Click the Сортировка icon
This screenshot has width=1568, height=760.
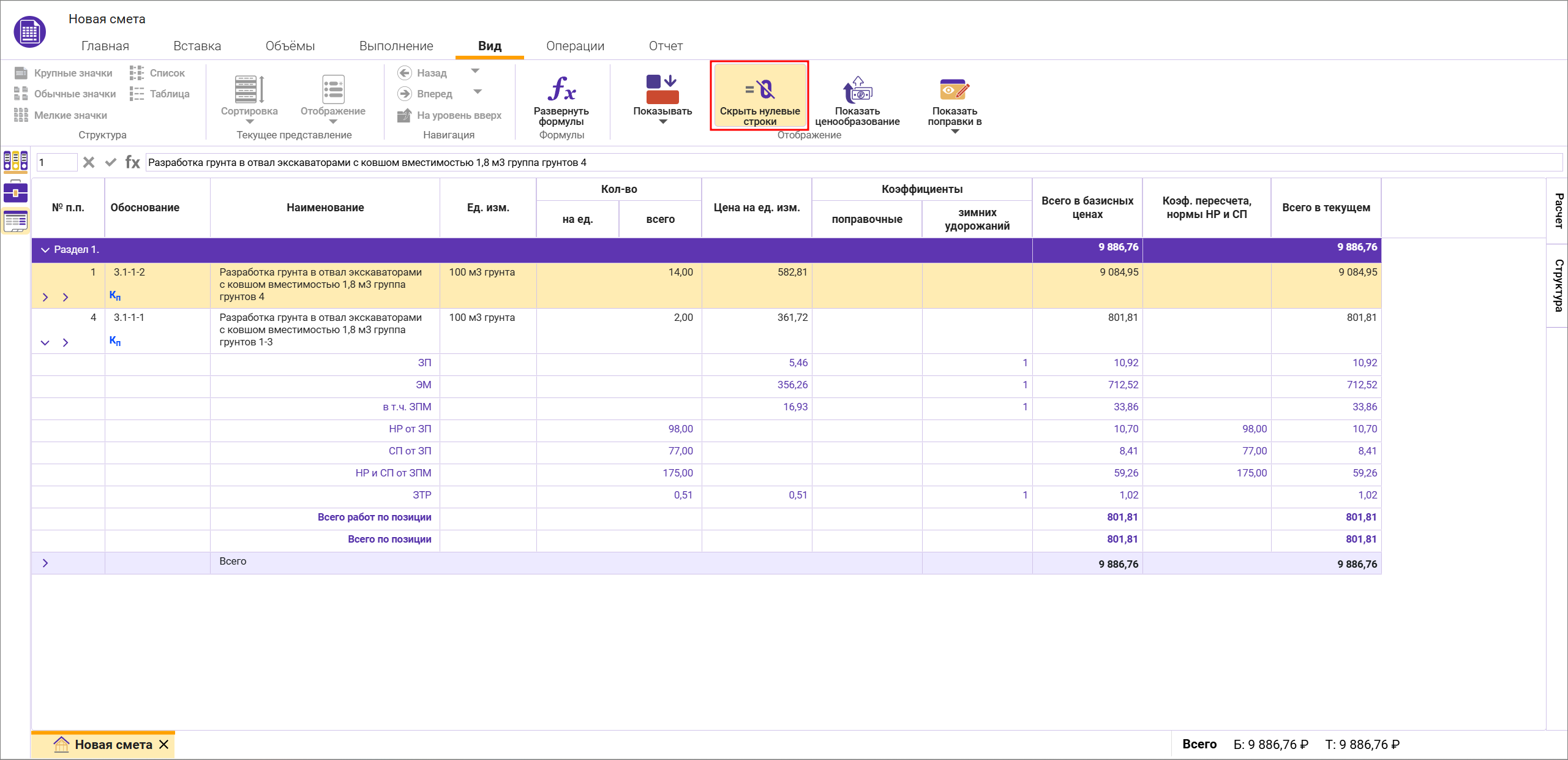[249, 90]
